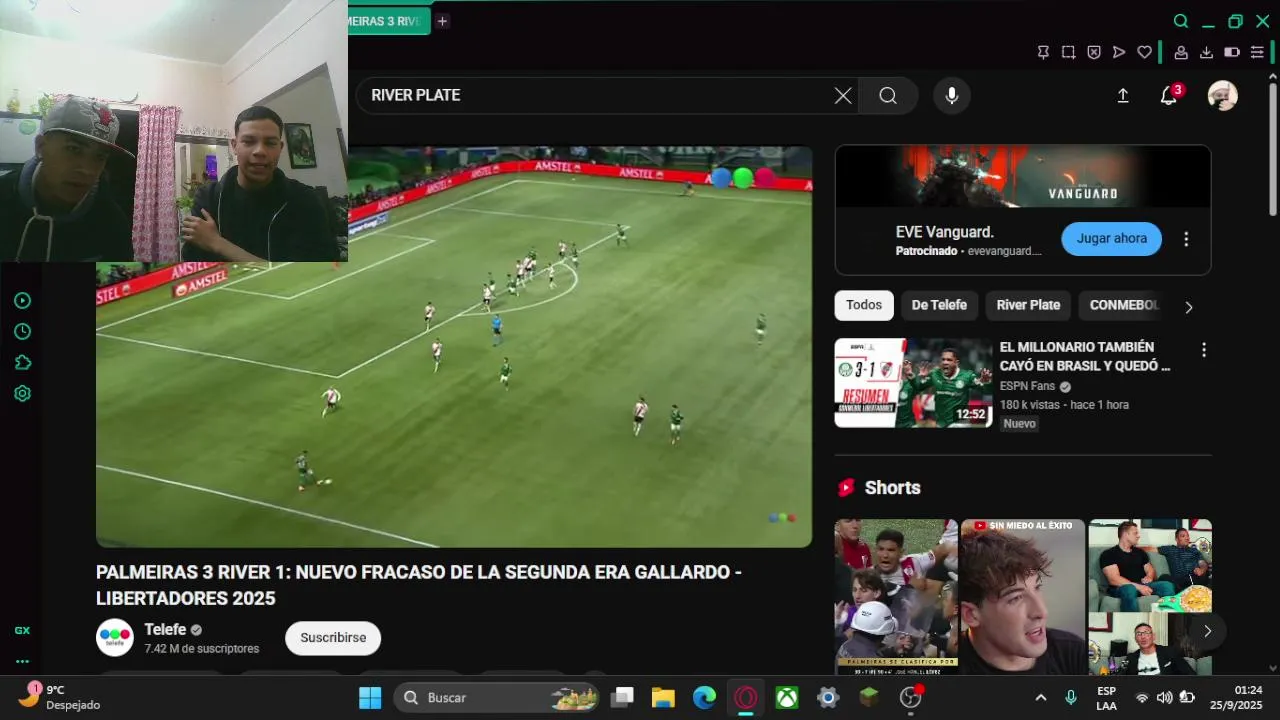The width and height of the screenshot is (1280, 720).
Task: Open EL MILLONARIO TAMBIÉN CAYÓ video title
Action: tap(1085, 356)
